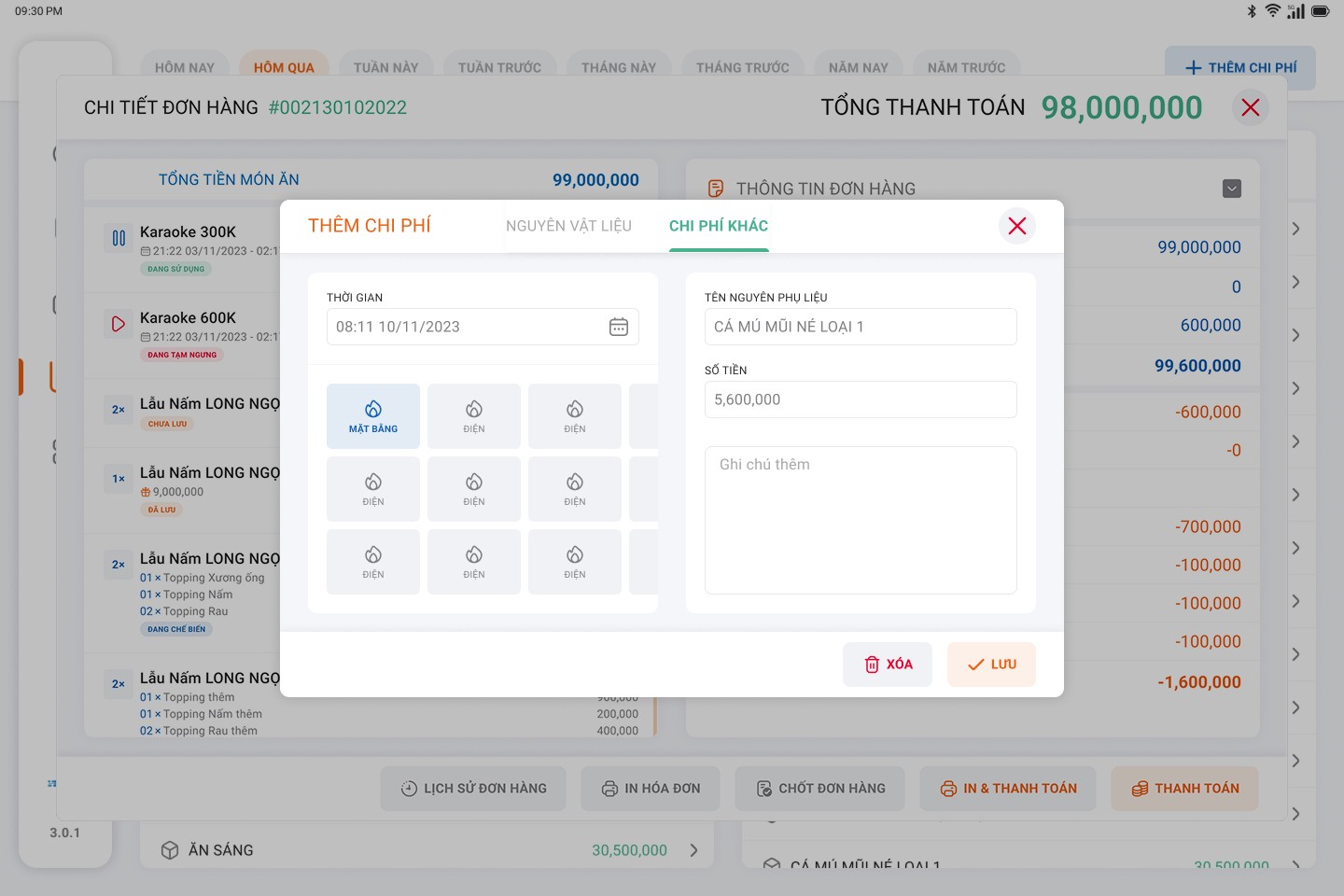Click the ĐANG CHẾ BIẾN status badge
Image resolution: width=1344 pixels, height=896 pixels.
176,629
